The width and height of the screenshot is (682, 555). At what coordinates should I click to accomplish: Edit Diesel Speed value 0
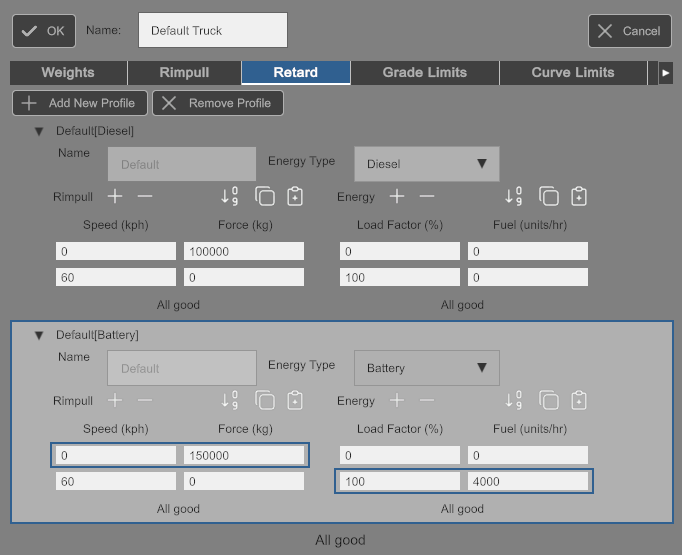pos(116,251)
